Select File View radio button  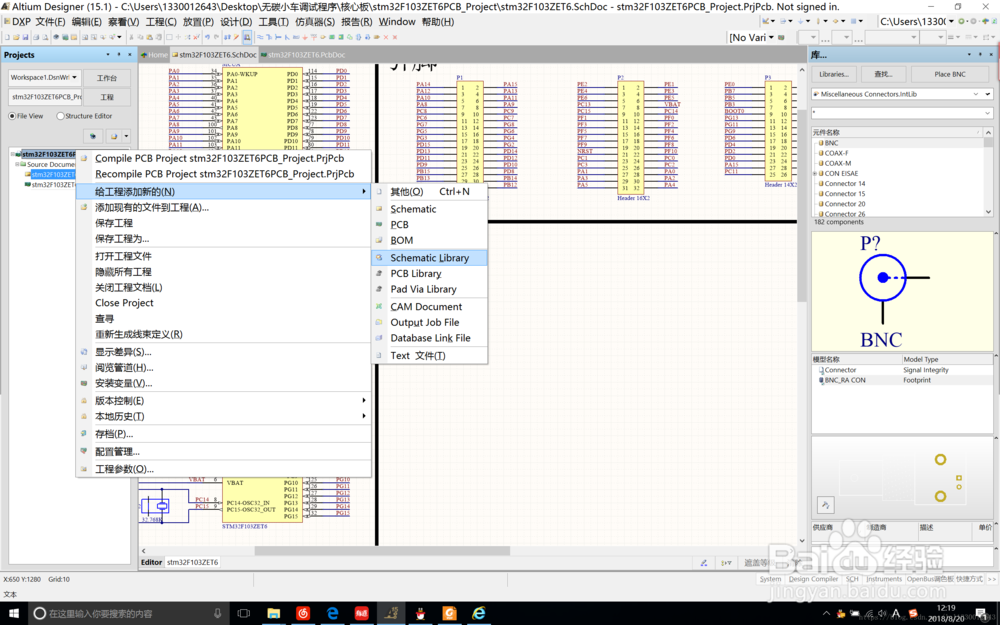(x=26, y=116)
